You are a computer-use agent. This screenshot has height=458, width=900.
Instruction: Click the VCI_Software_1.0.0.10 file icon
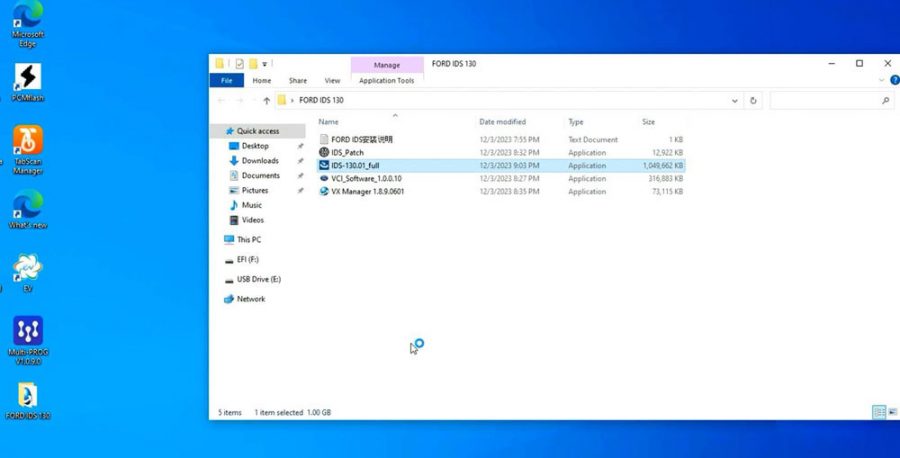(x=323, y=178)
